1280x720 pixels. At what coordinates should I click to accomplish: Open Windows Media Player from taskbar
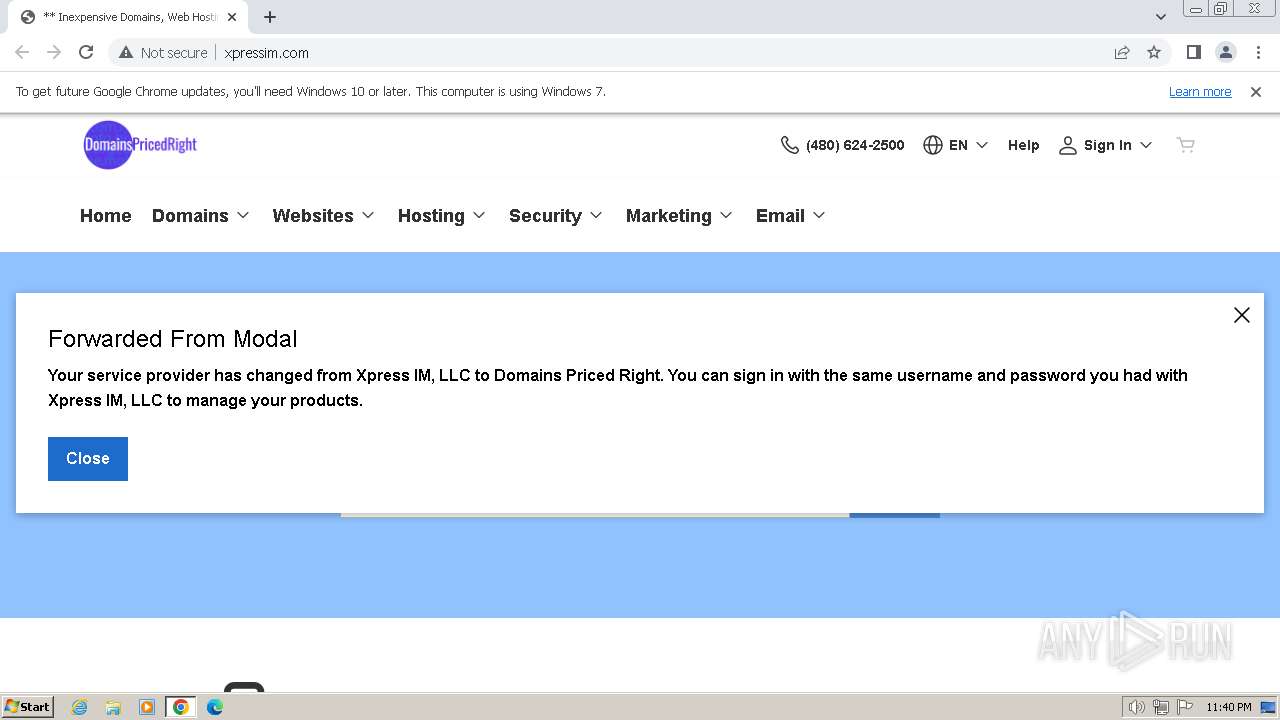point(147,707)
